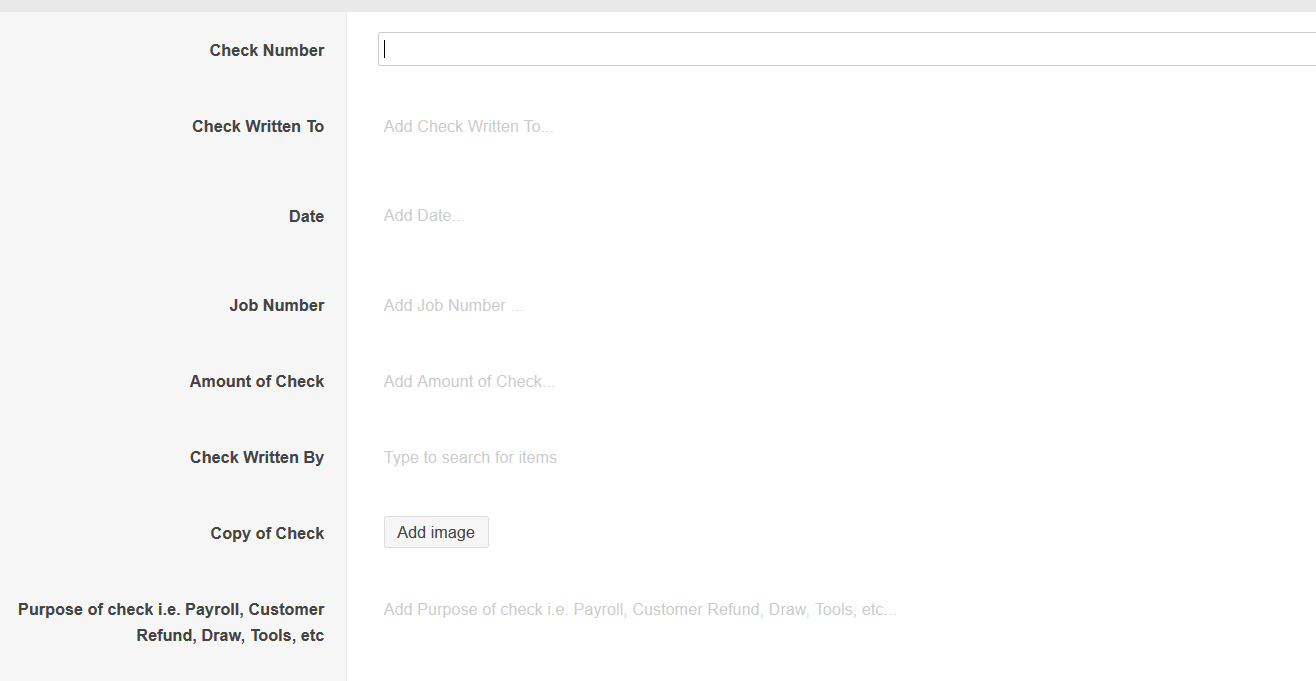Open the 'Add Date...' field
Viewport: 1316px width, 681px height.
pyautogui.click(x=424, y=216)
